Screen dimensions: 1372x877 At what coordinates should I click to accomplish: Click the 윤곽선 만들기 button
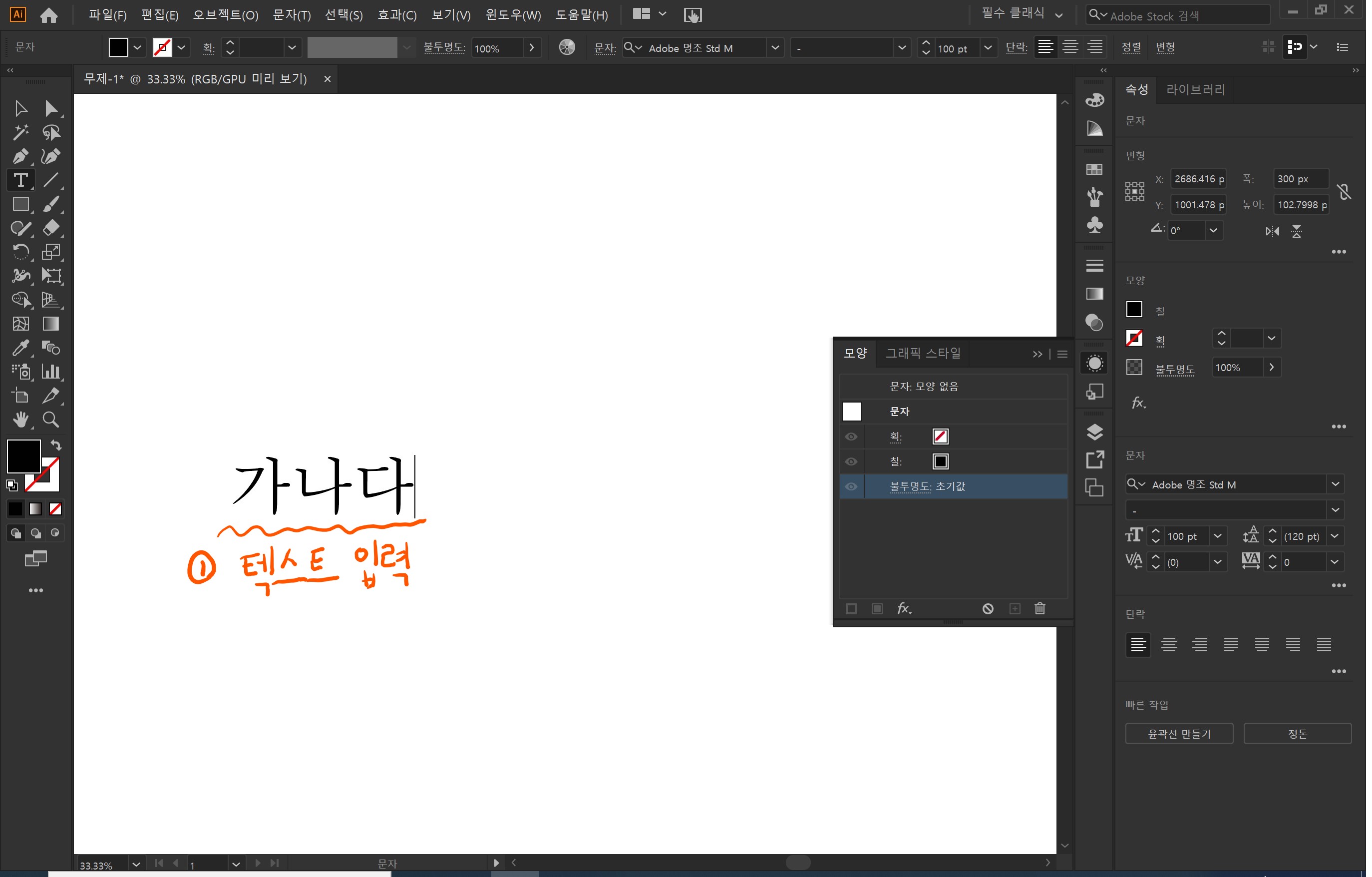[x=1179, y=734]
